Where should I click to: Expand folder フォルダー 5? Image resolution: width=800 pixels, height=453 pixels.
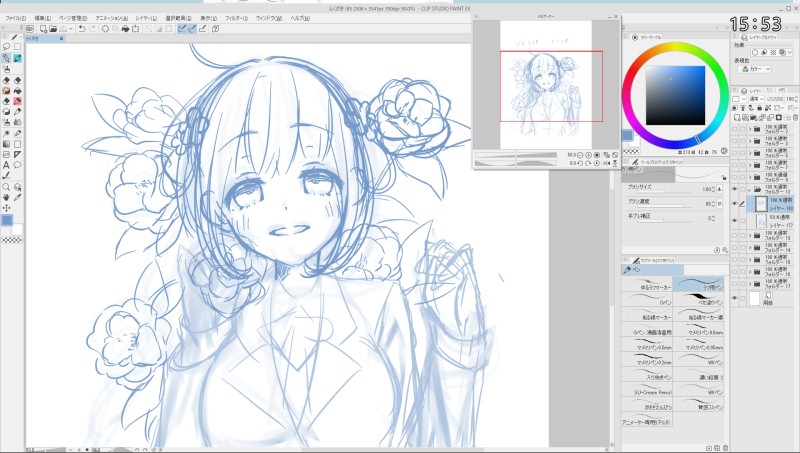coord(749,153)
